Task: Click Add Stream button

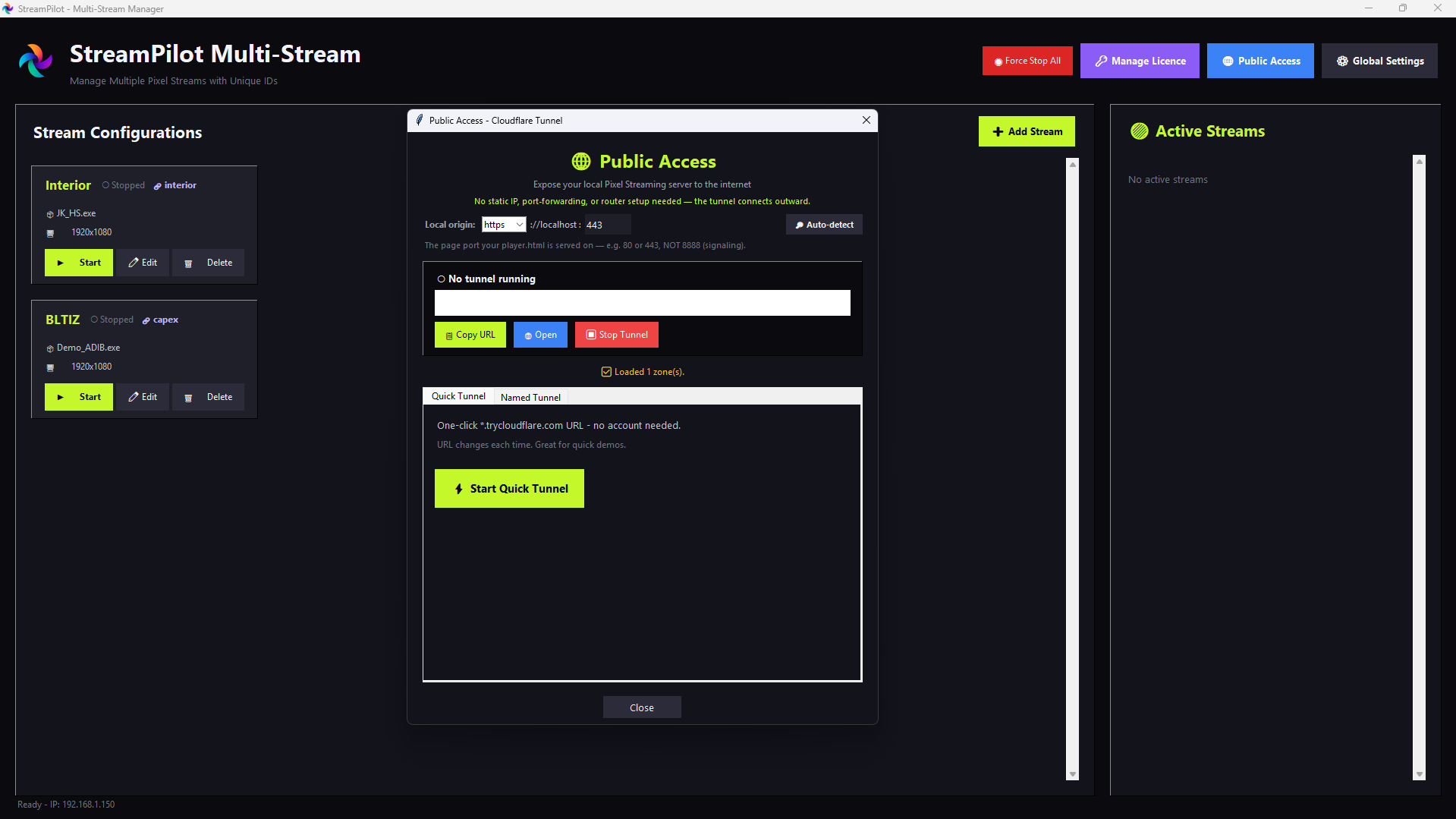Action: 1027,131
